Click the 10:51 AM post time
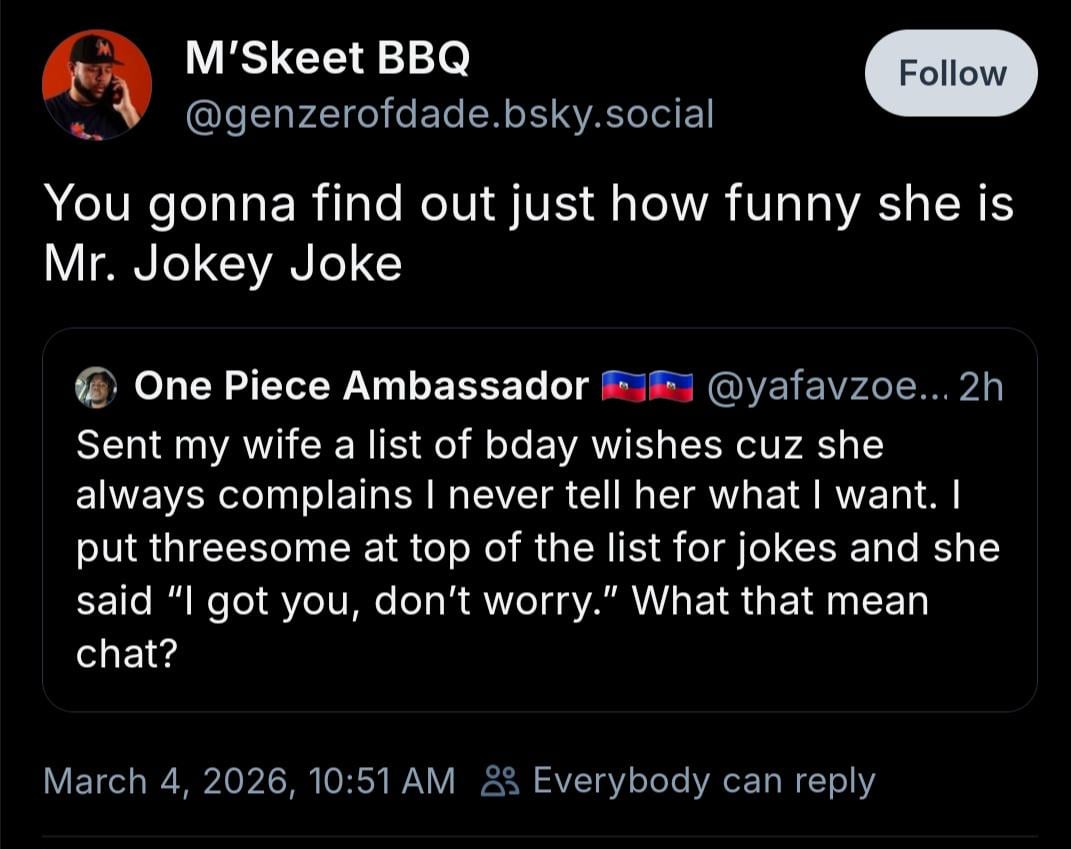The height and width of the screenshot is (849, 1071). (x=383, y=781)
